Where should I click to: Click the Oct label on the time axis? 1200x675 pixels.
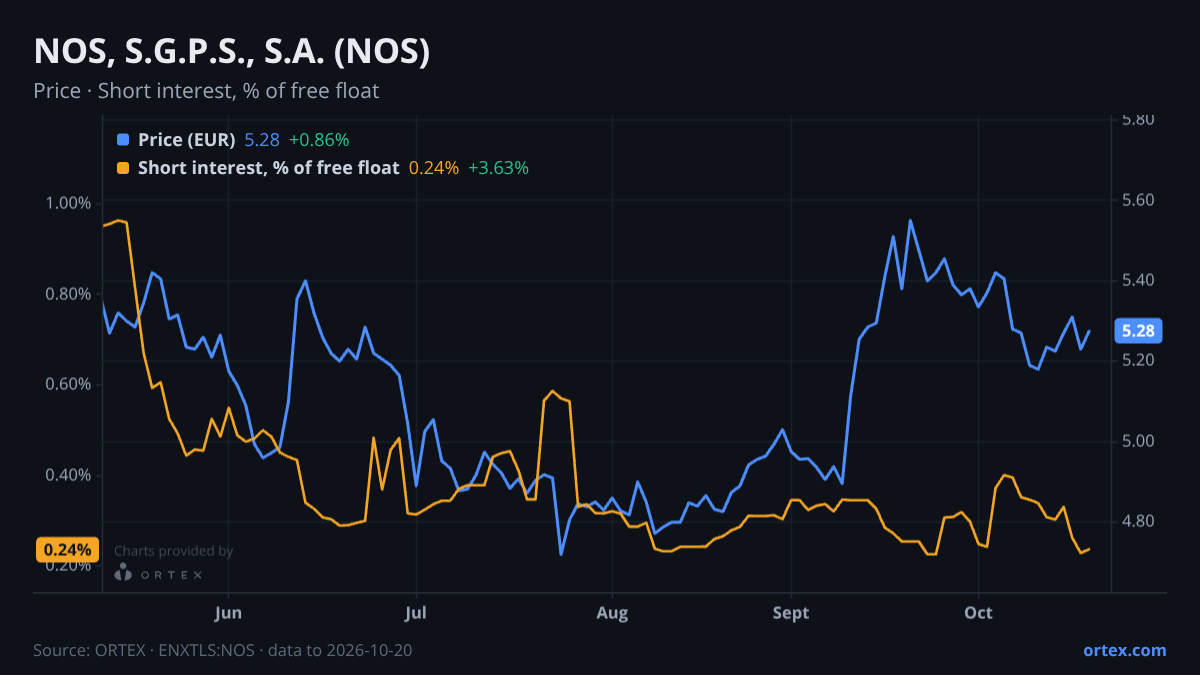pos(978,612)
